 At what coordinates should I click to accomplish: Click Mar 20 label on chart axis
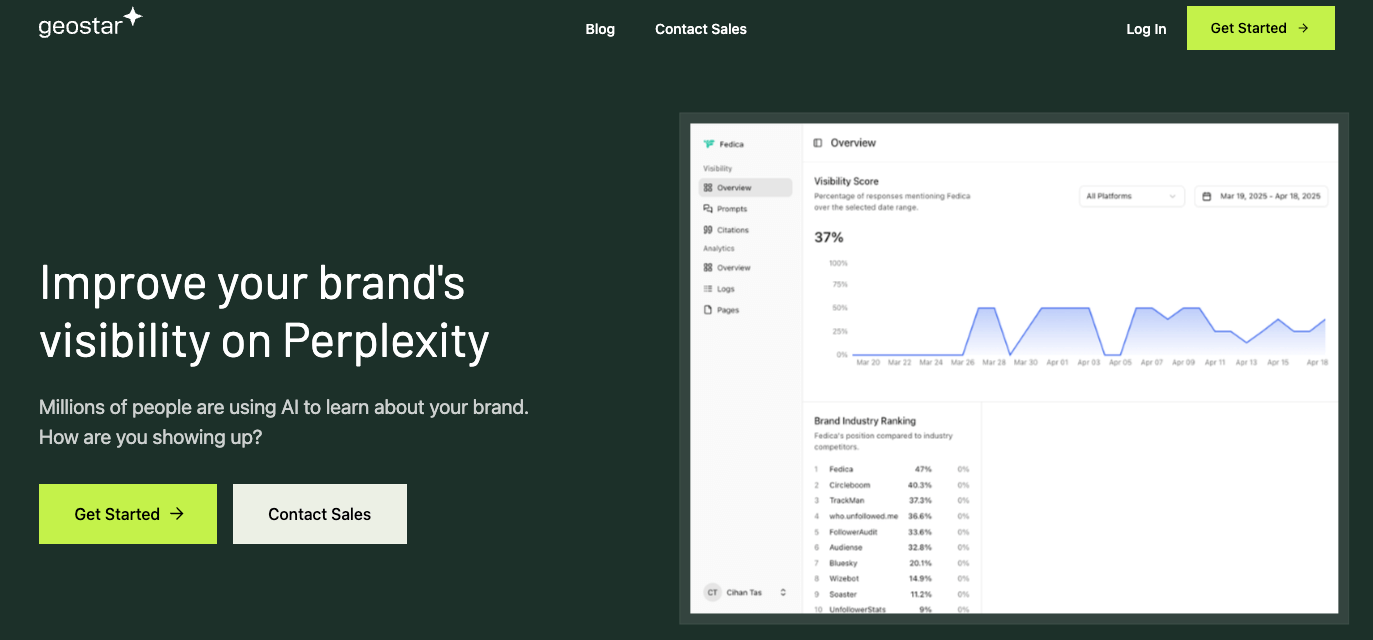[x=868, y=362]
